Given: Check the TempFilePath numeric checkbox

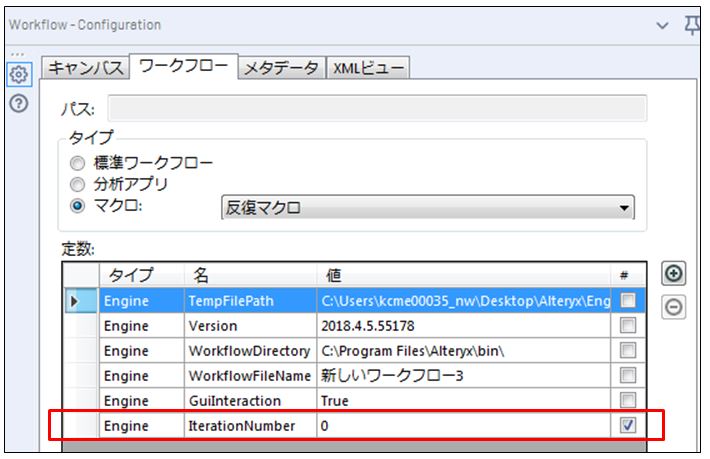Looking at the screenshot, I should tap(627, 300).
